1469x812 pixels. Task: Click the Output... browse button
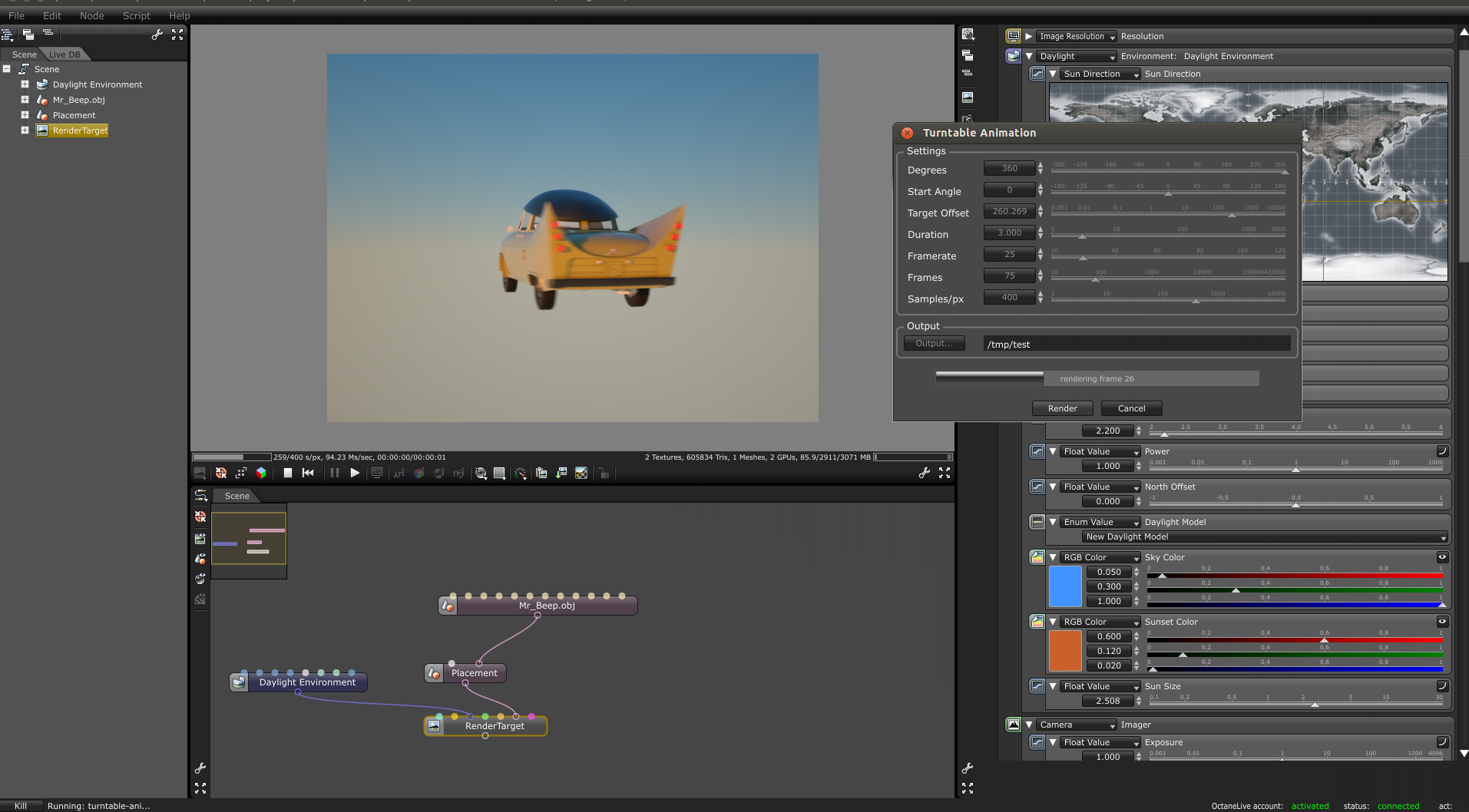point(935,343)
